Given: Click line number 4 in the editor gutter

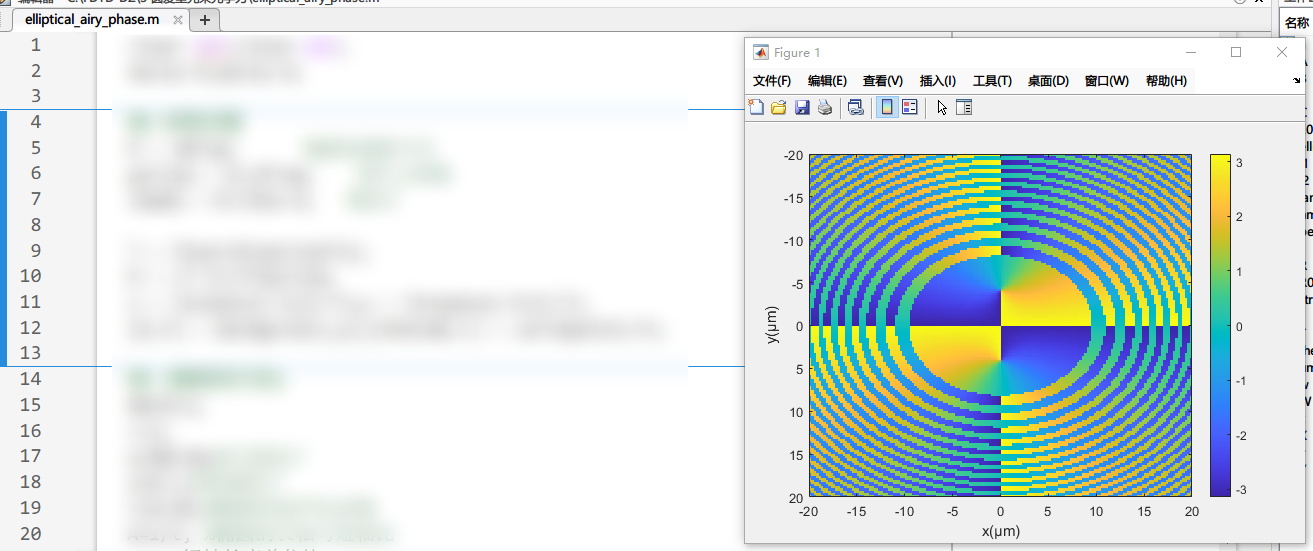Looking at the screenshot, I should (x=36, y=122).
